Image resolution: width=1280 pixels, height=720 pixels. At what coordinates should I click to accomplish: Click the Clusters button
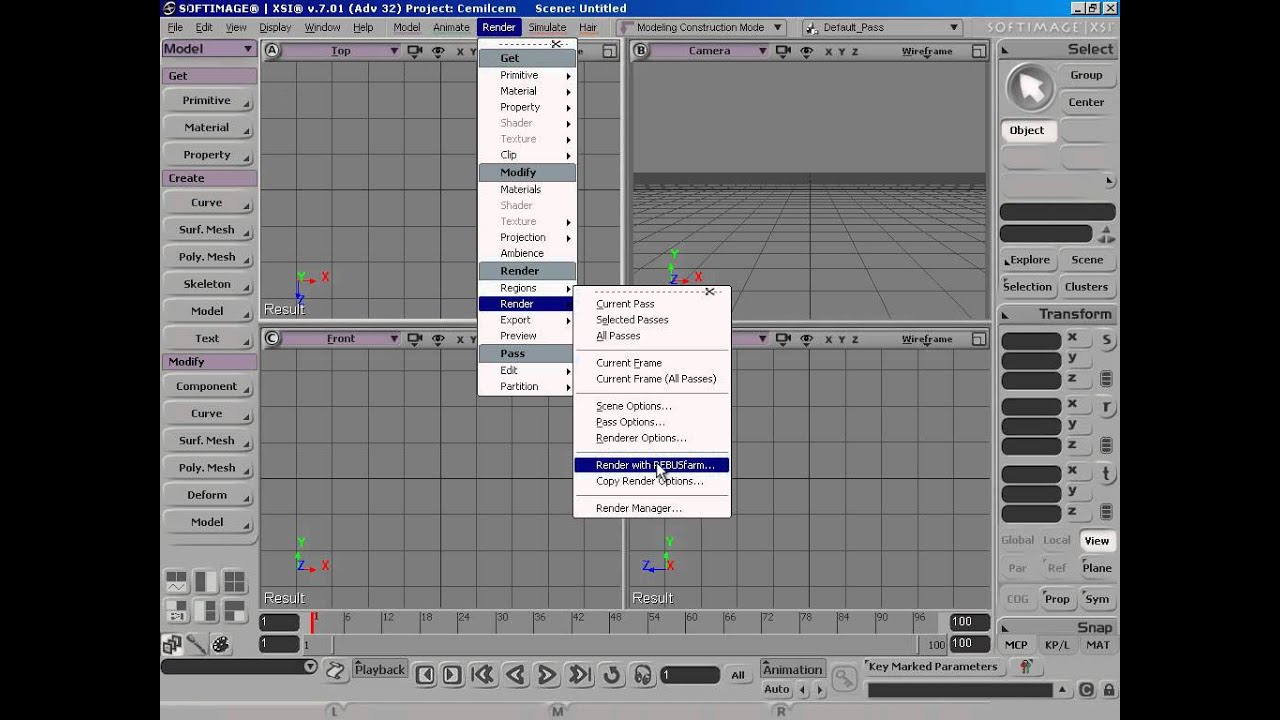pos(1087,287)
